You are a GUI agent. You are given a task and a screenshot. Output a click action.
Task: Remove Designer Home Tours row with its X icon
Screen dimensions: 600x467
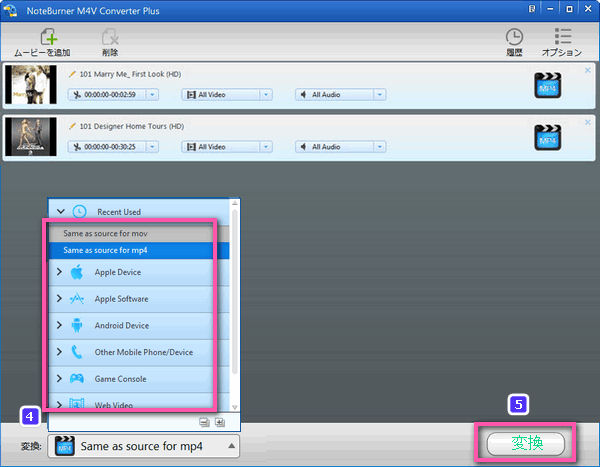pos(588,122)
